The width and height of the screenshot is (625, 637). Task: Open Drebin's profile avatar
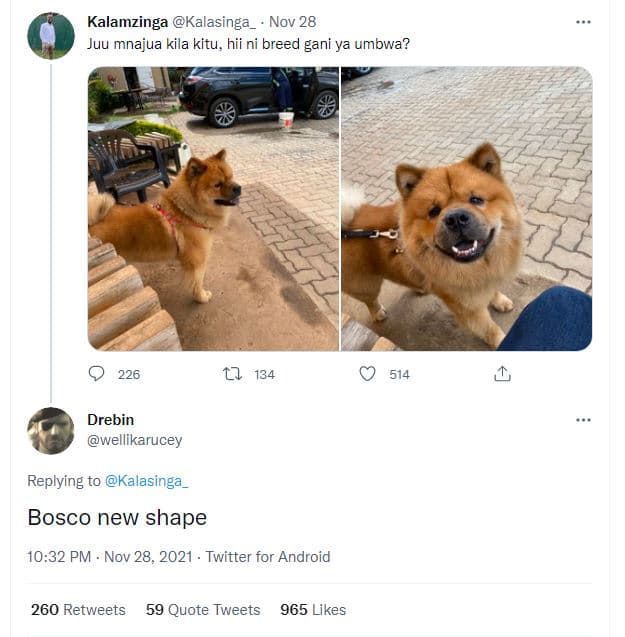(50, 431)
